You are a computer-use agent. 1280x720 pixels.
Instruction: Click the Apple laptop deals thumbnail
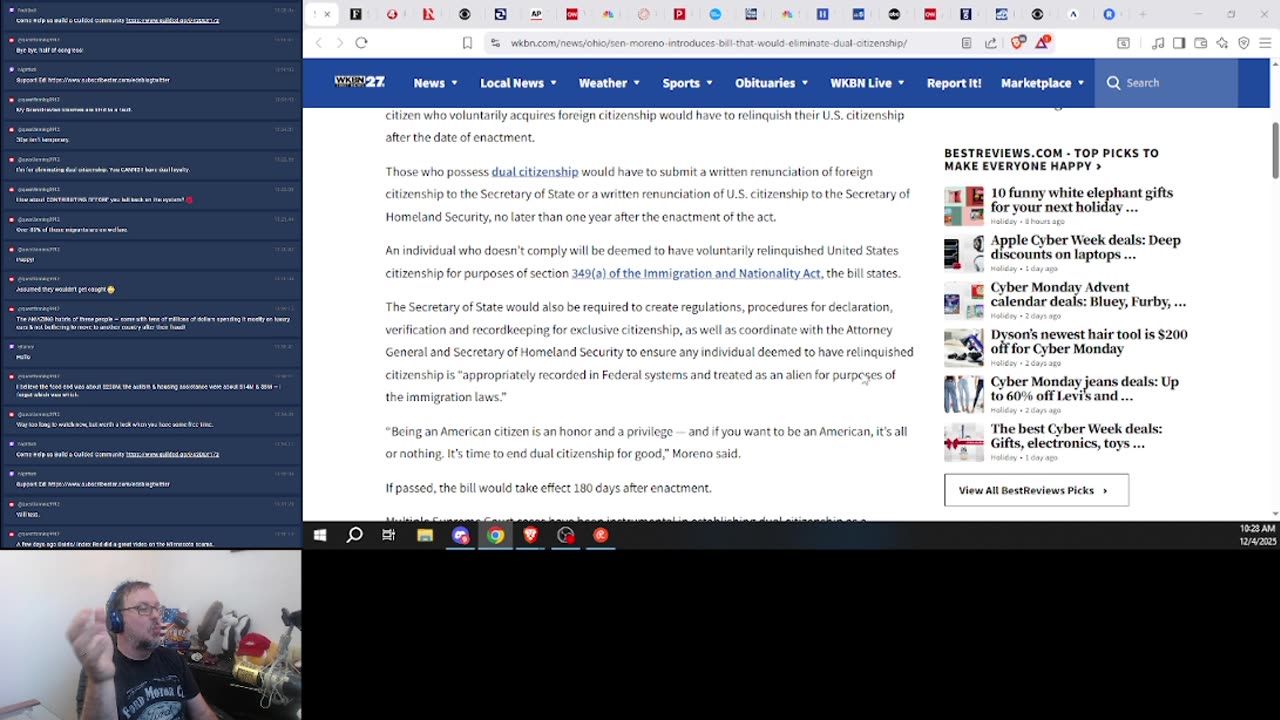coord(964,253)
